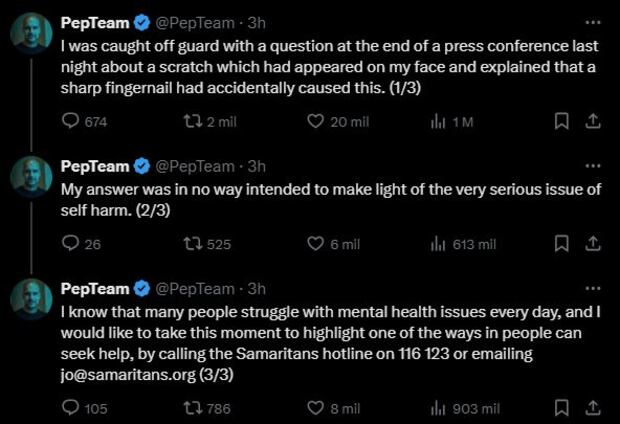Share the first tweet (1/3)
Screen dimensions: 620x424
tap(592, 121)
